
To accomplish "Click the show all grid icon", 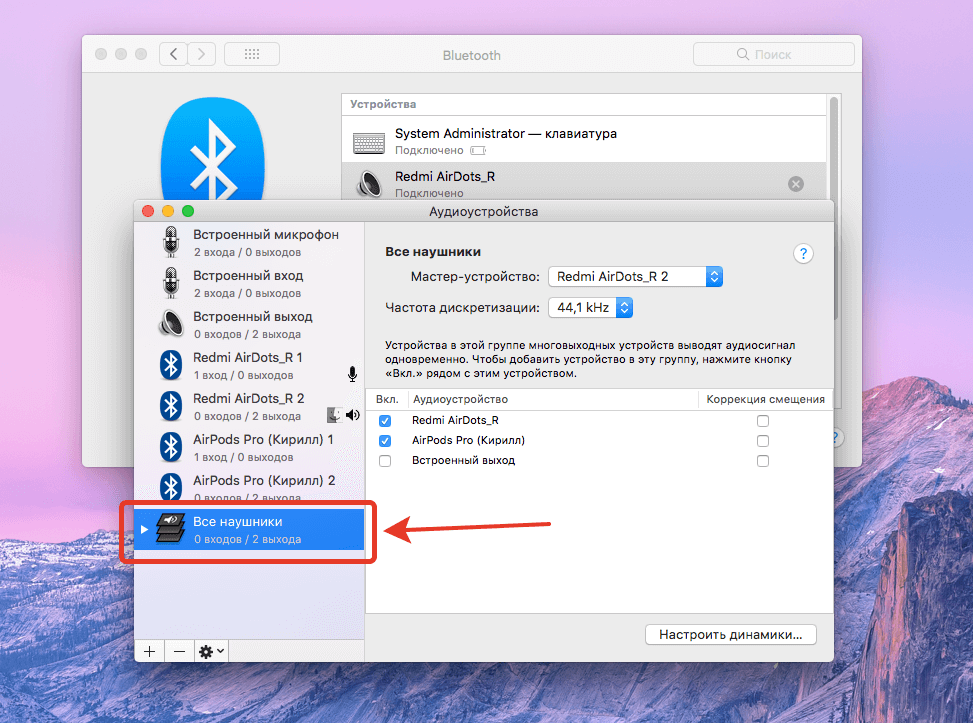I will click(x=252, y=55).
